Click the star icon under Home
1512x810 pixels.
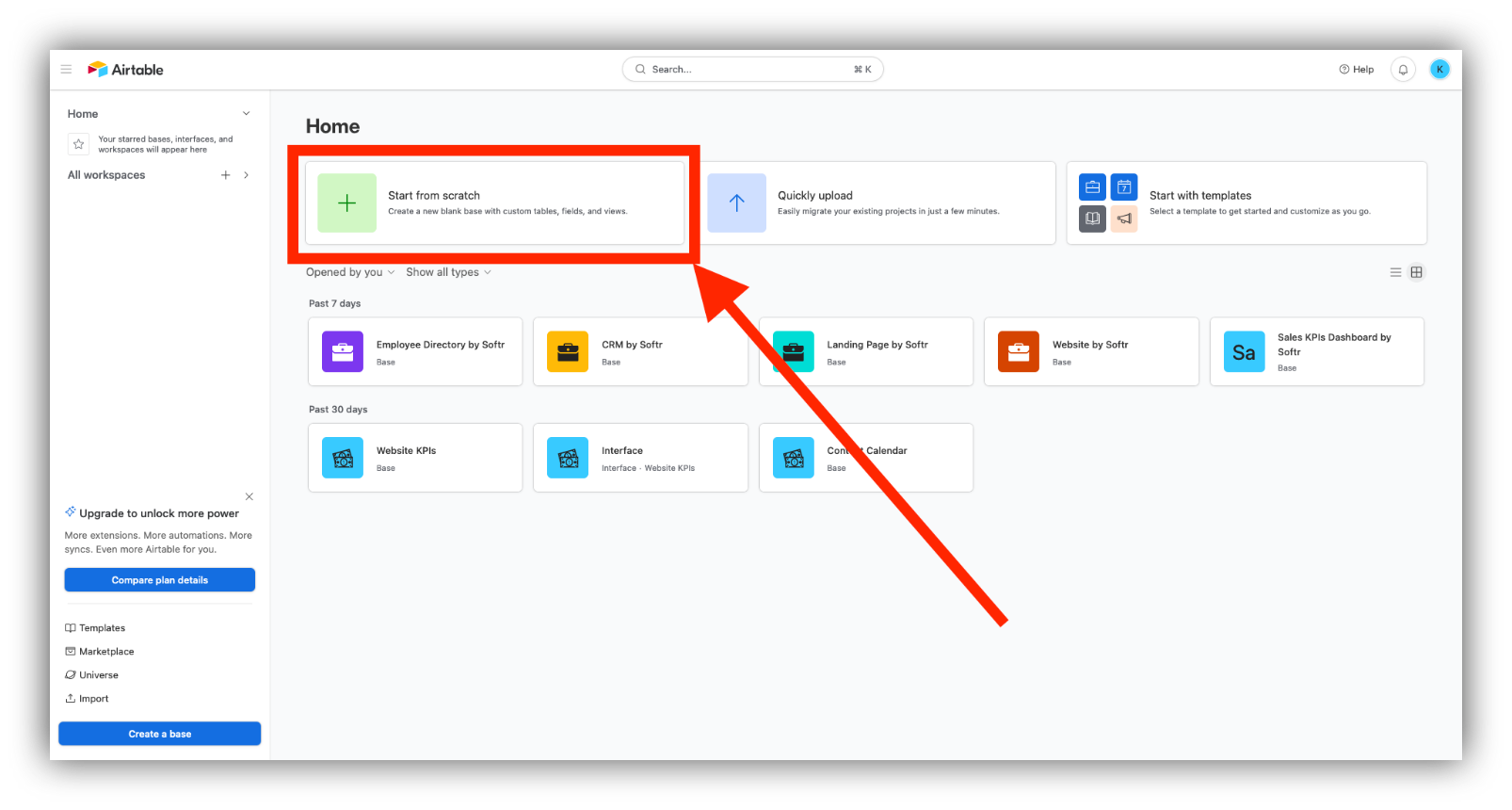click(79, 144)
